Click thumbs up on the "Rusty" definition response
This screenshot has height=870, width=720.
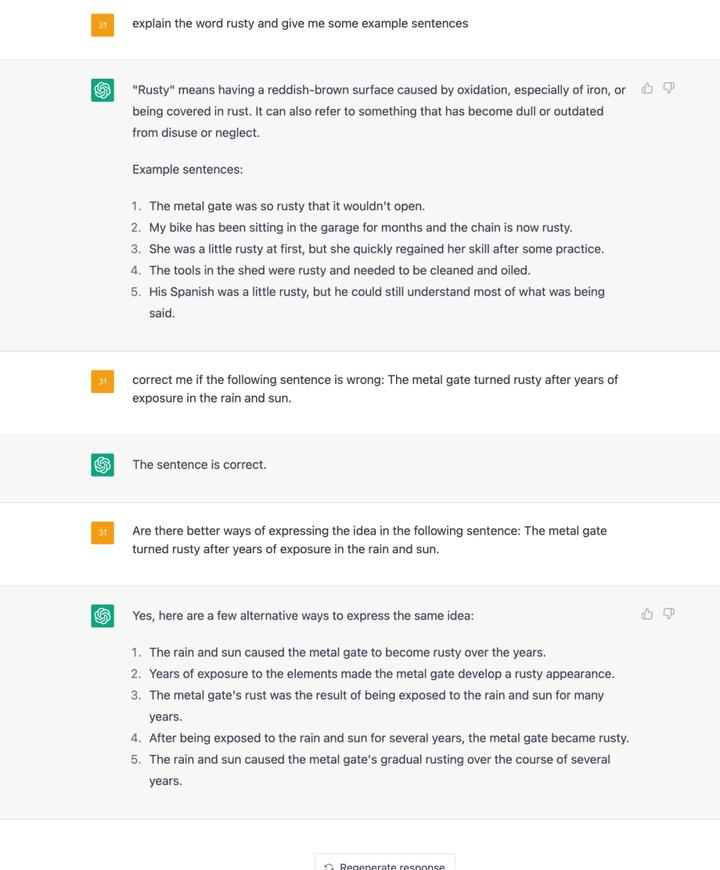[x=647, y=89]
